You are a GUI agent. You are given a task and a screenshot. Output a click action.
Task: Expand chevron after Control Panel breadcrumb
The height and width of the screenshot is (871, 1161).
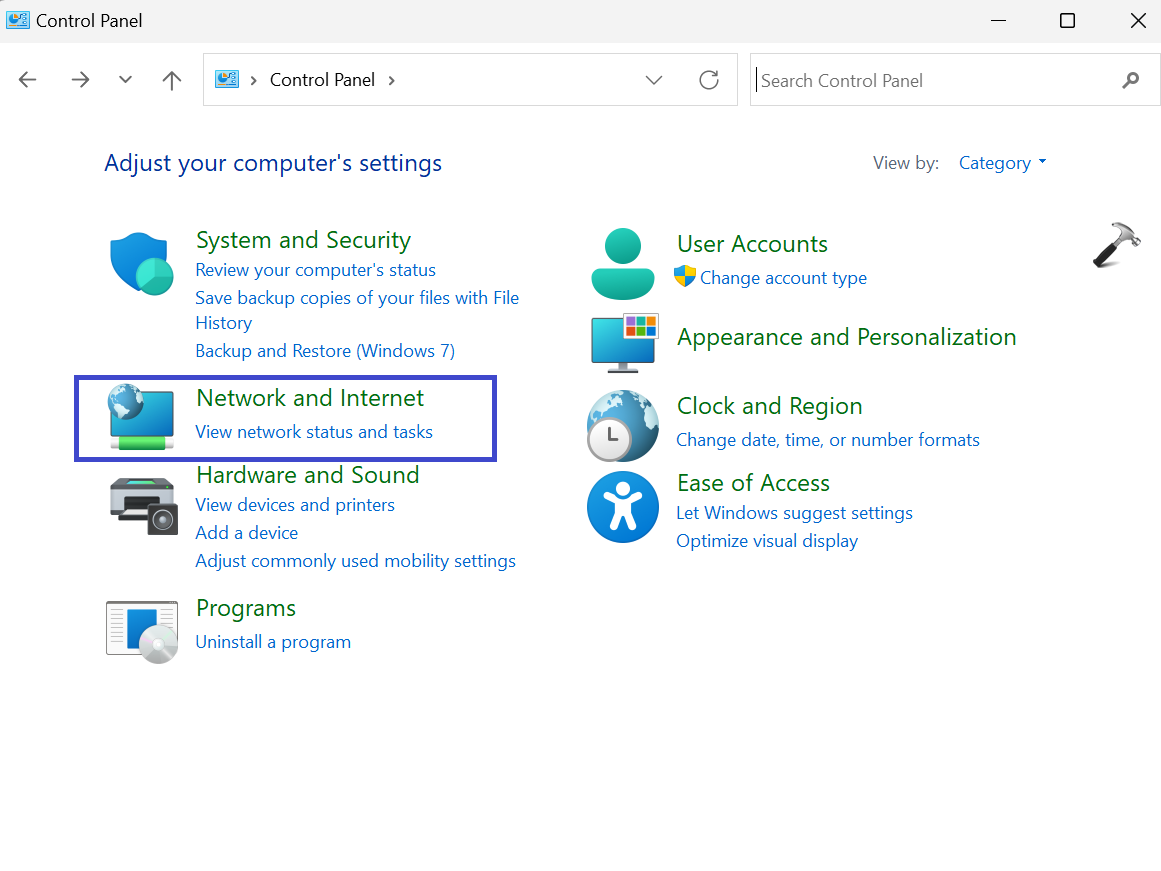[x=391, y=80]
